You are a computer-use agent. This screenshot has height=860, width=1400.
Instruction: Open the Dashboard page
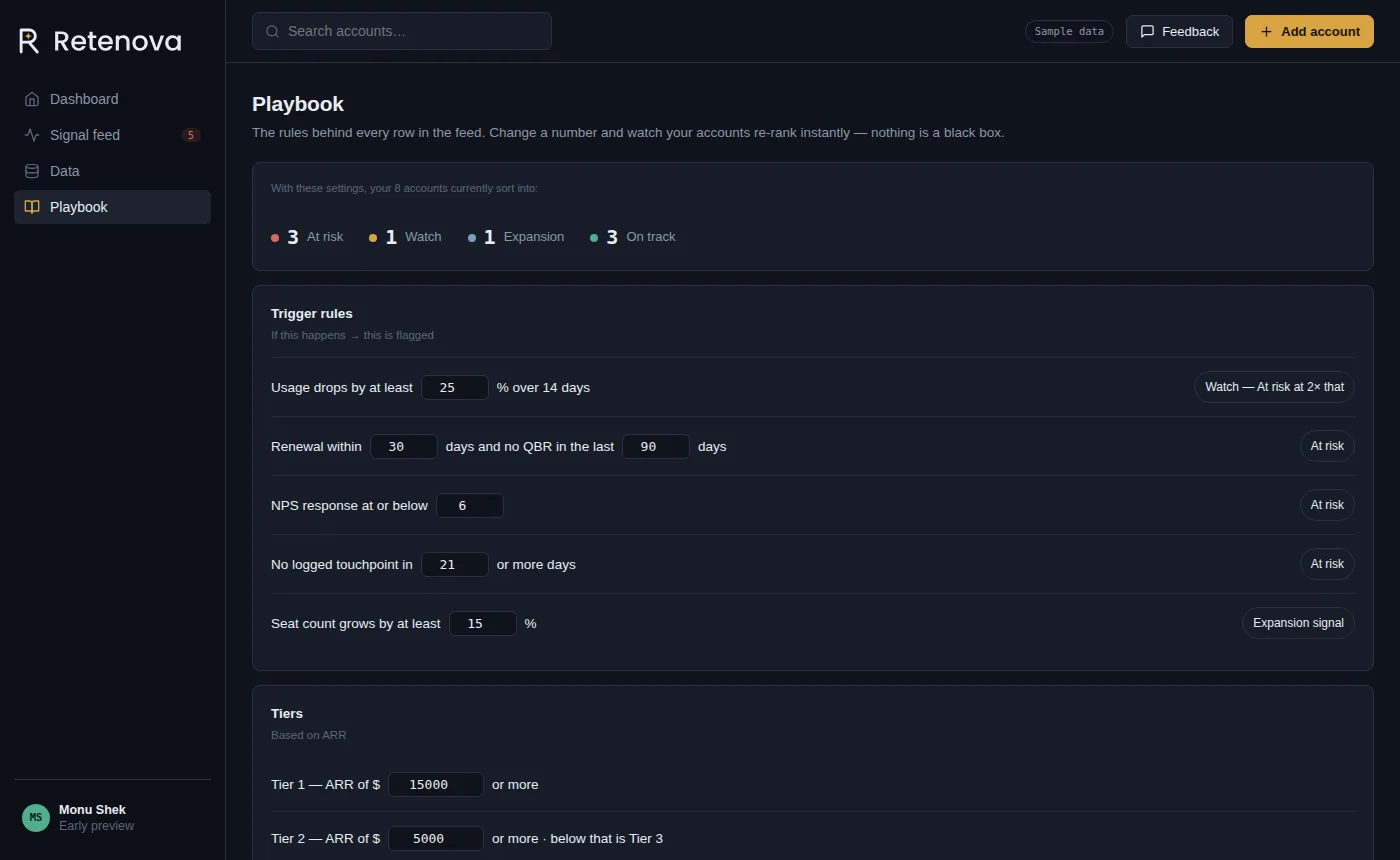point(112,99)
